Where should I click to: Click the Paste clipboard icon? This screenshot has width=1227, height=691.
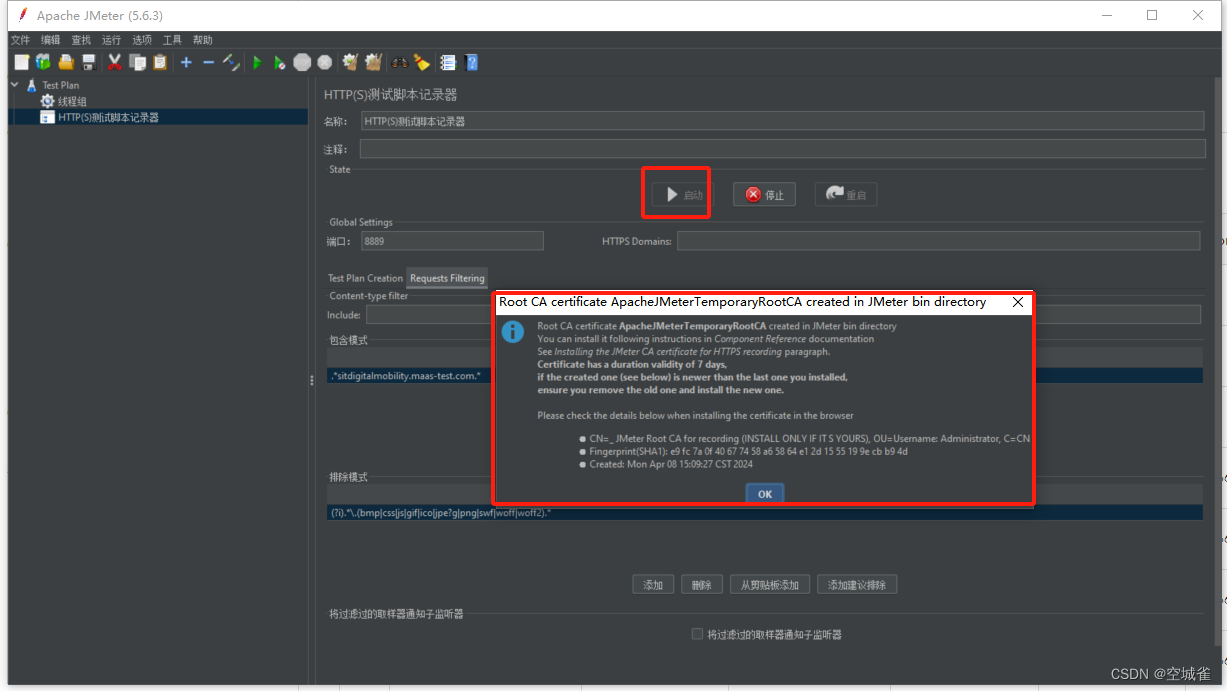point(159,62)
